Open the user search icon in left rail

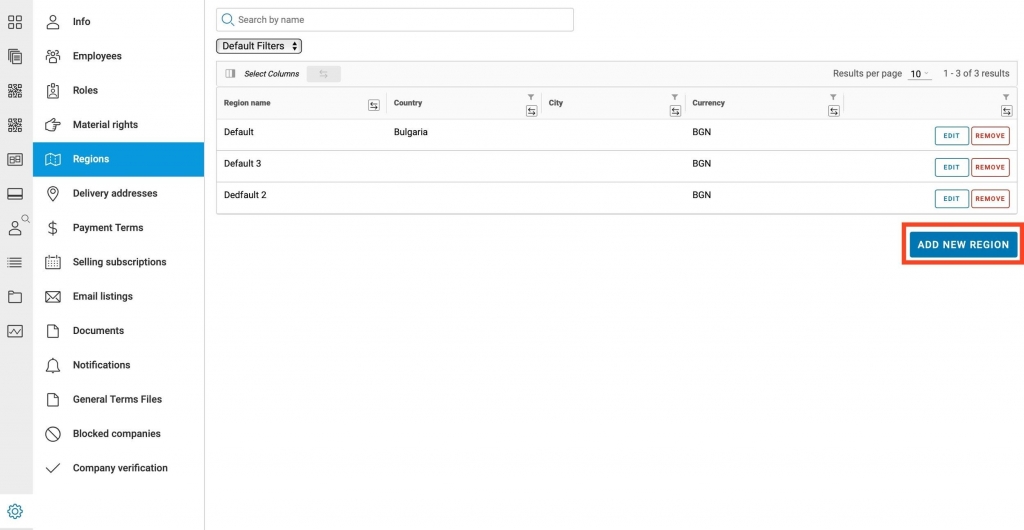point(16,228)
